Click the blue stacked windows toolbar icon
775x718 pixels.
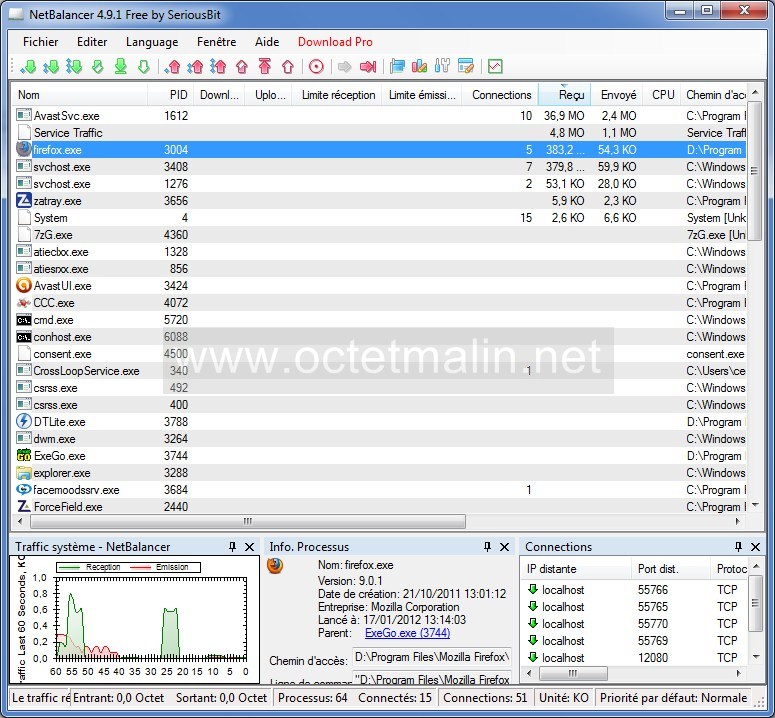(397, 66)
